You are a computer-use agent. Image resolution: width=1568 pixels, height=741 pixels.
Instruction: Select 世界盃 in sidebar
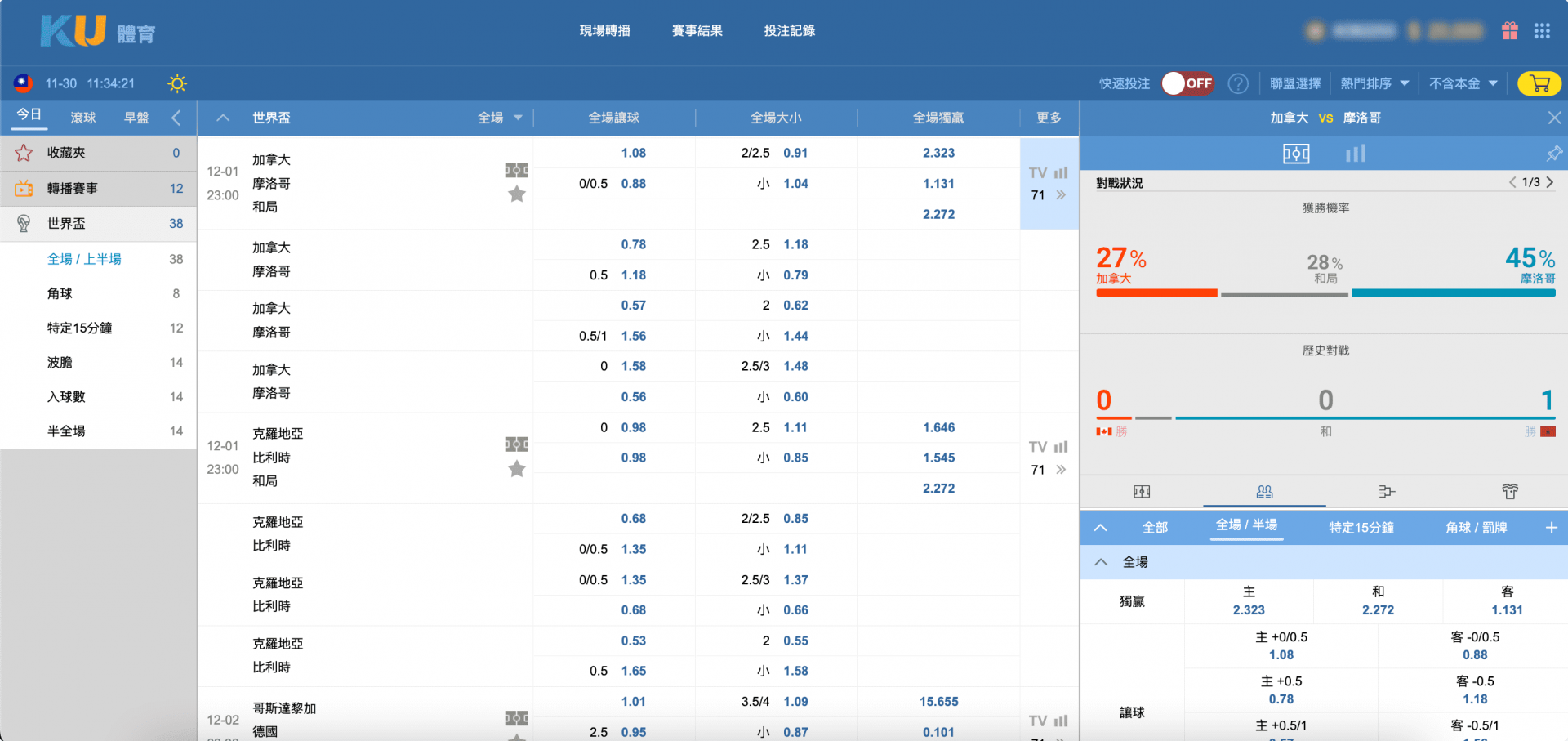(98, 224)
